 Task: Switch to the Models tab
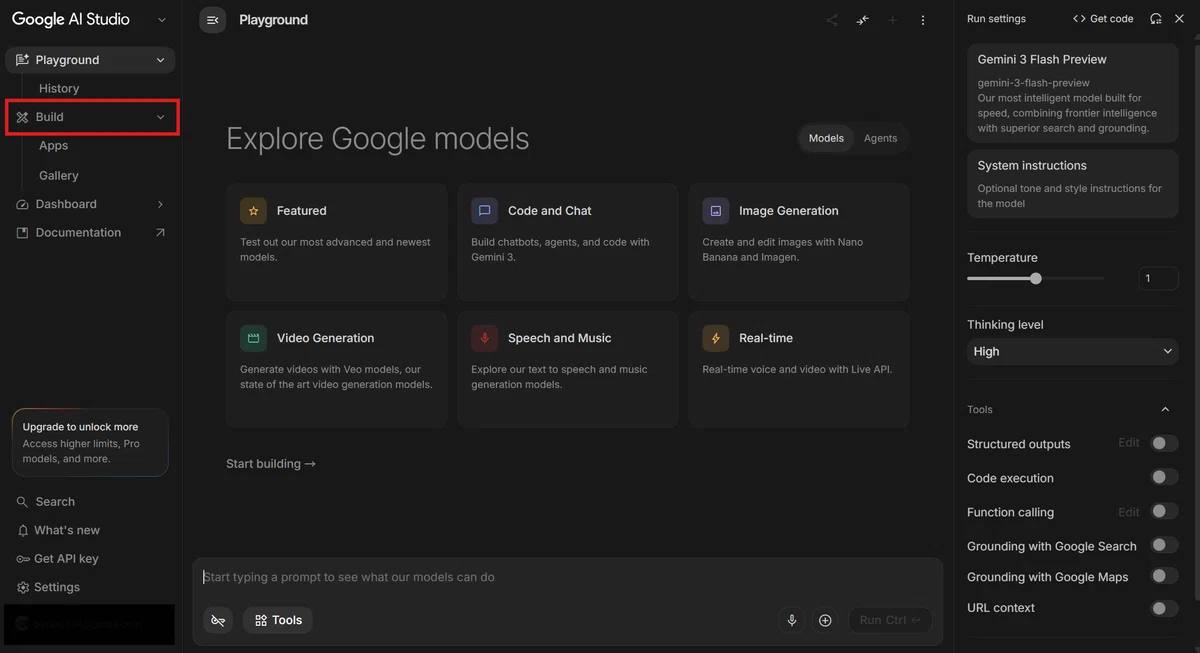(x=826, y=138)
